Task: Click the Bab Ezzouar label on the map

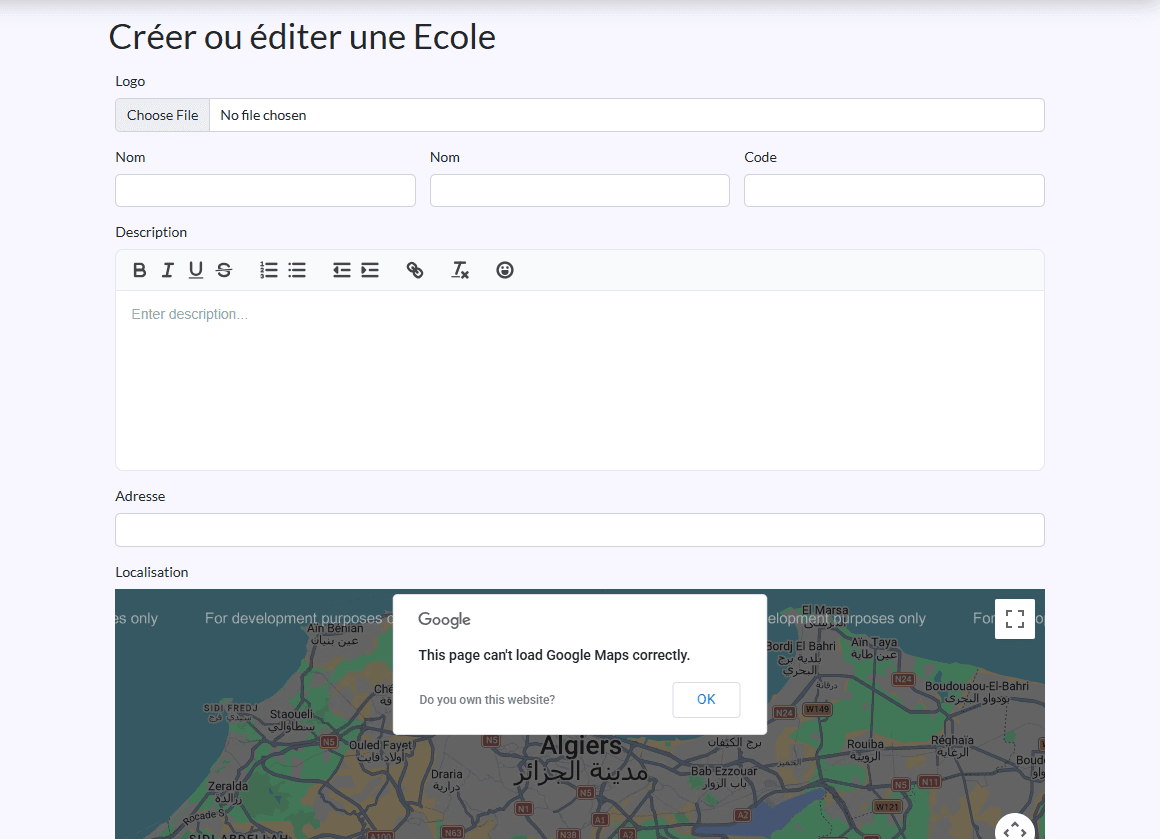Action: (x=724, y=771)
